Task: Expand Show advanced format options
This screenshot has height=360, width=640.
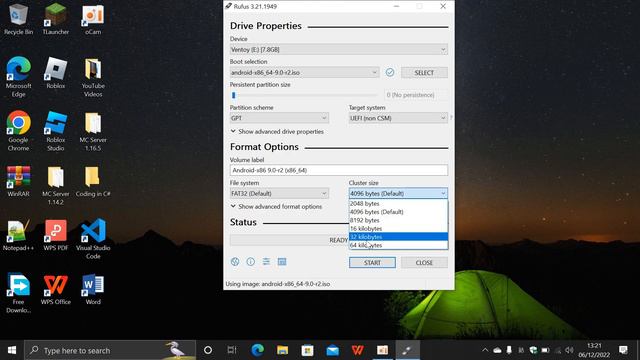Action: (x=276, y=207)
